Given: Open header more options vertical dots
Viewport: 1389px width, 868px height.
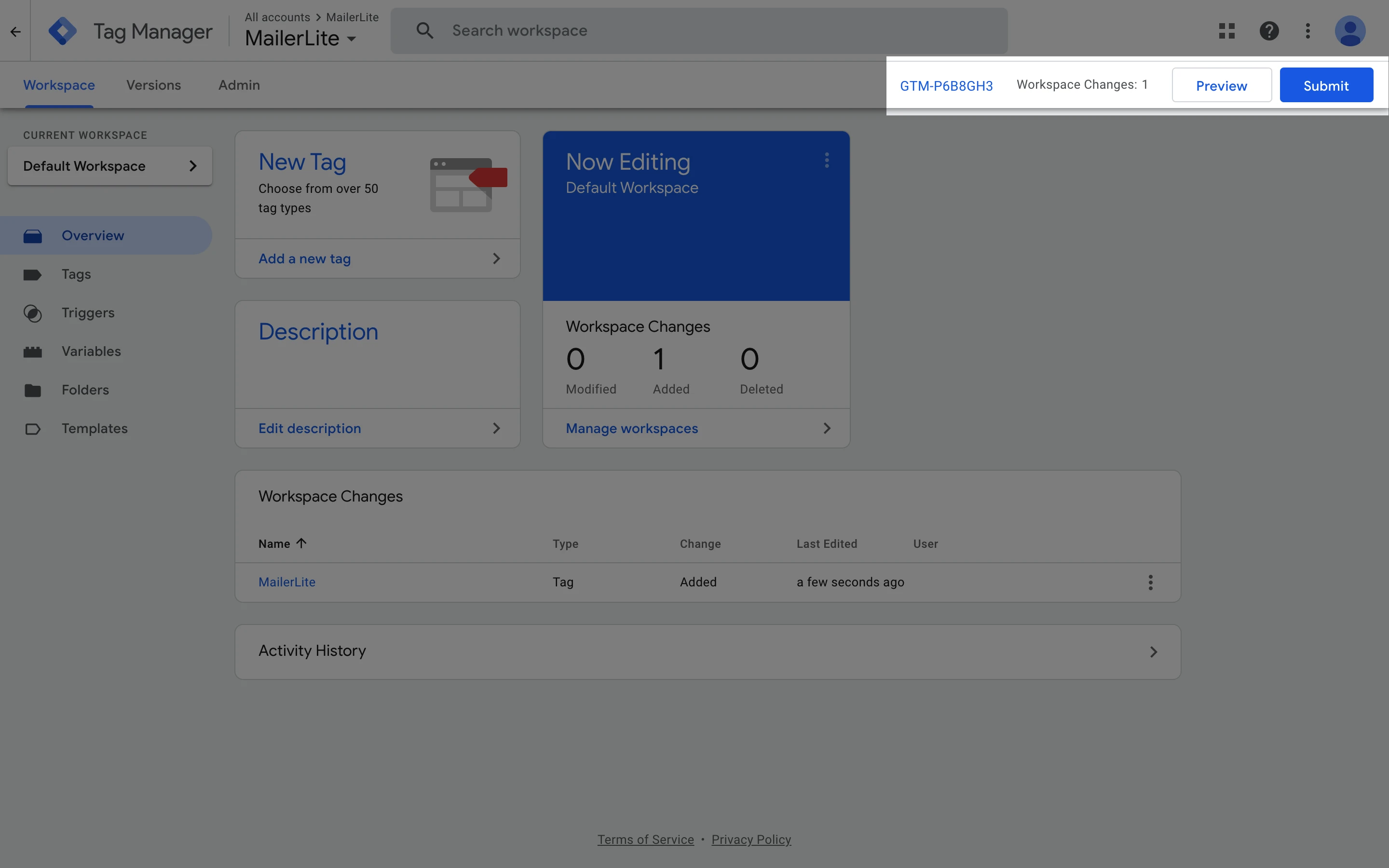Looking at the screenshot, I should coord(1307,31).
